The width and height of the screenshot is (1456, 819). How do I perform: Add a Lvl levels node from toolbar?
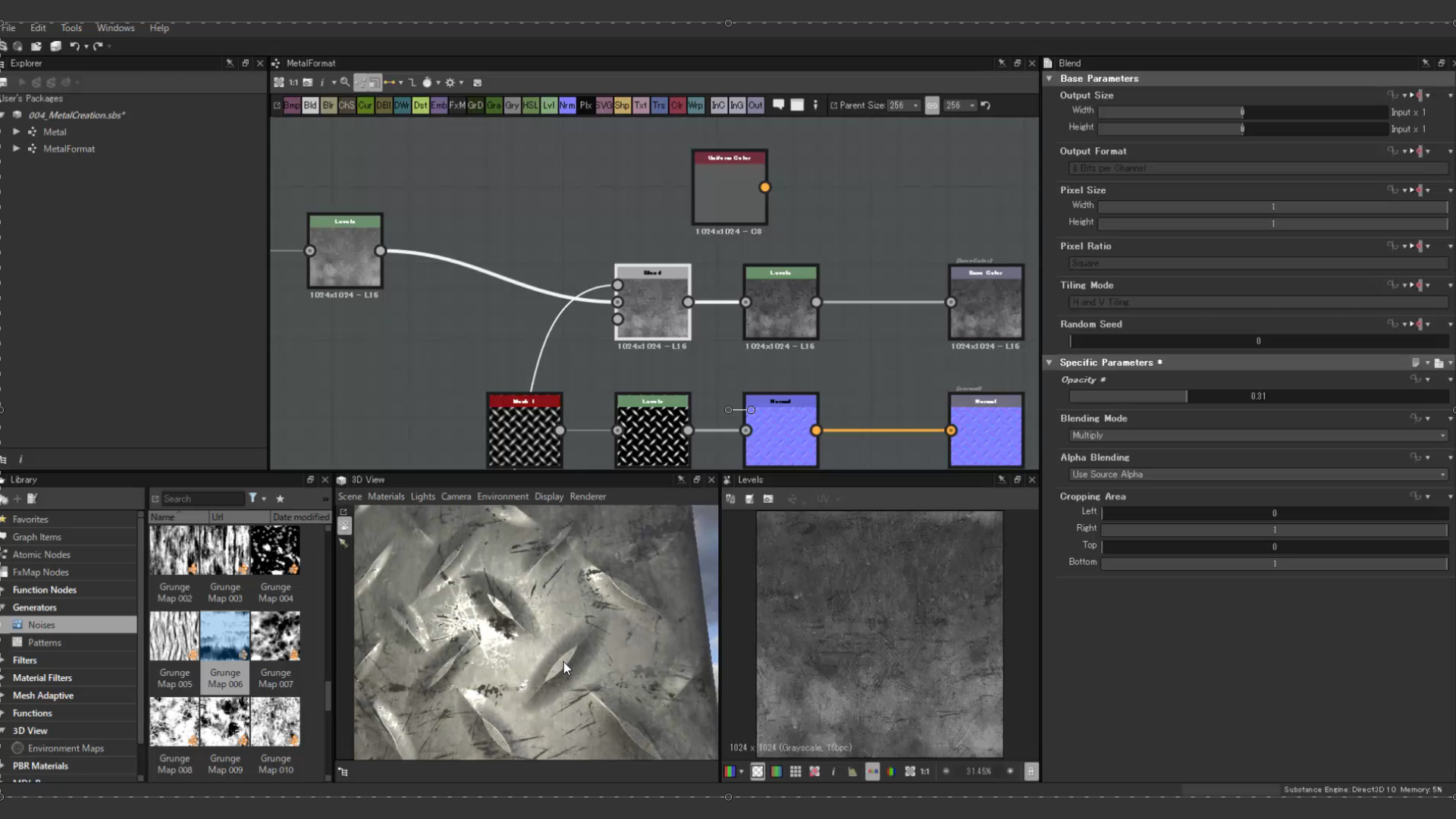pos(548,105)
